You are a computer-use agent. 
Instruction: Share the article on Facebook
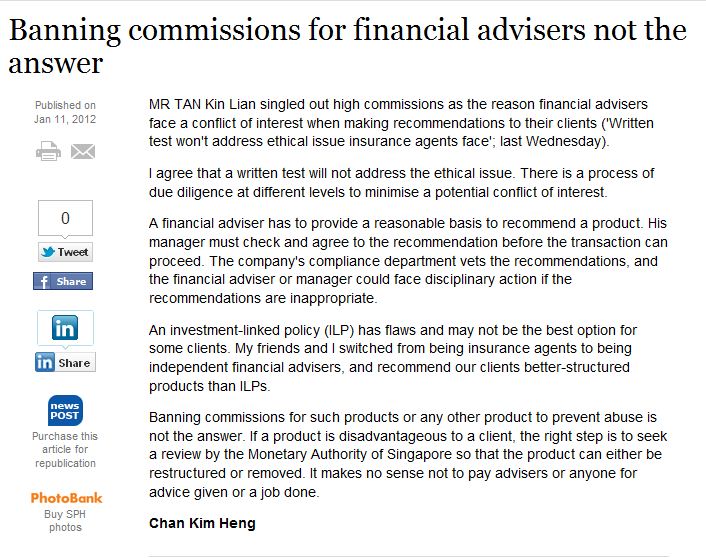click(65, 281)
